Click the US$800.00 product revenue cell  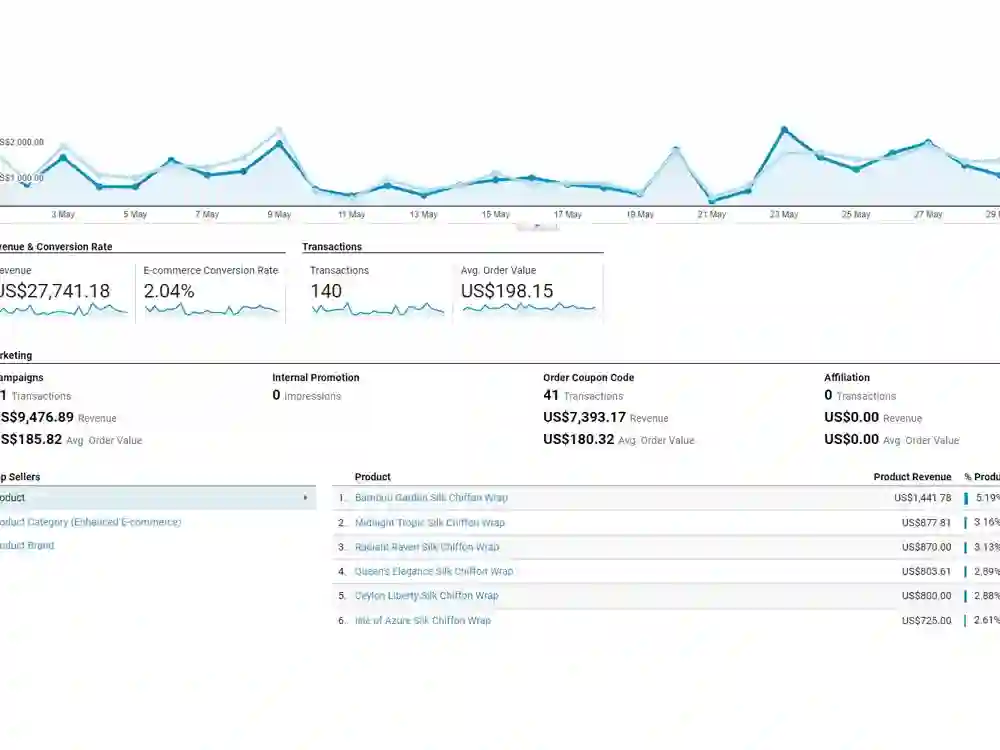point(926,595)
